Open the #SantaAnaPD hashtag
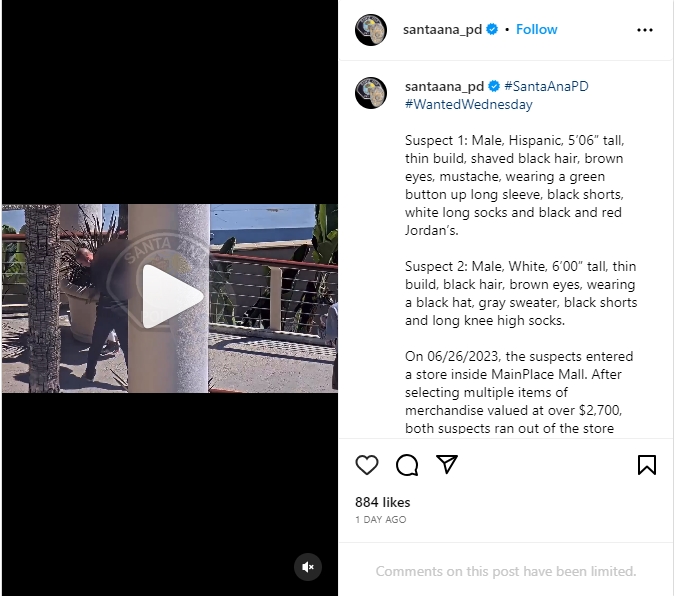The height and width of the screenshot is (596, 676). (546, 86)
